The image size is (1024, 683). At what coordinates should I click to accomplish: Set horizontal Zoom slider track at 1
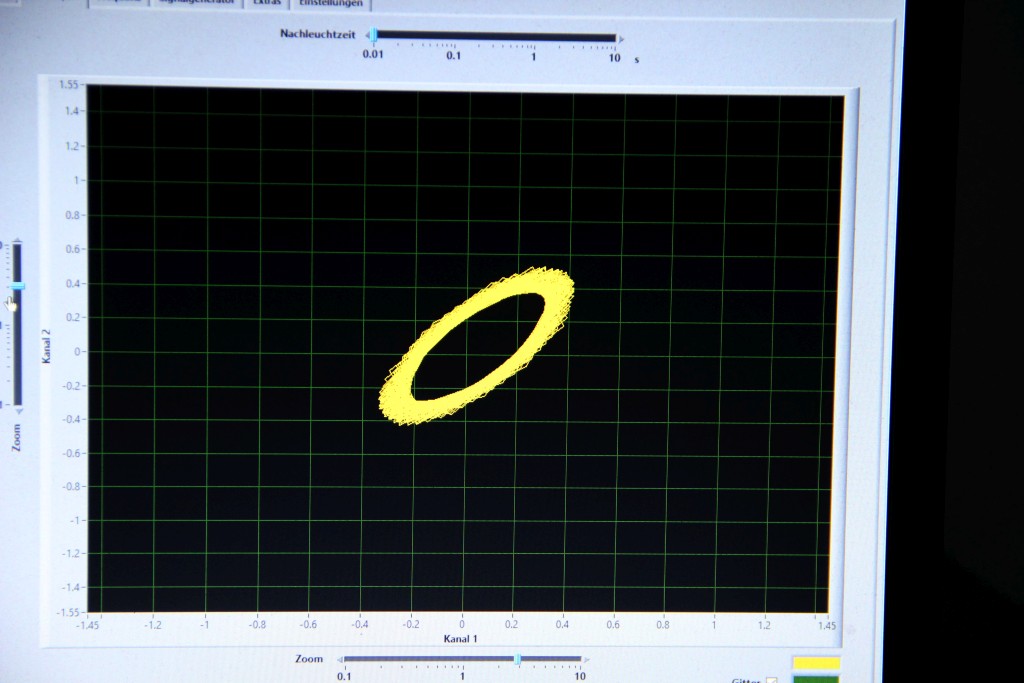[x=462, y=659]
